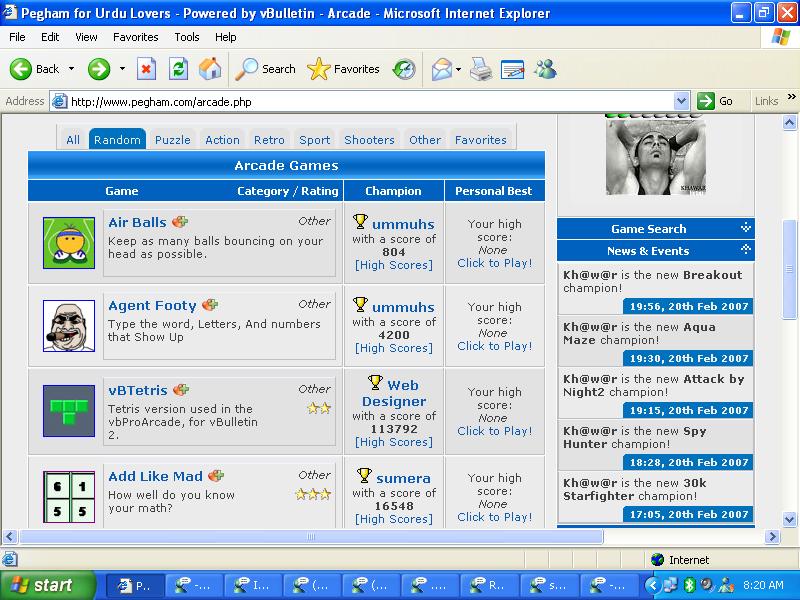Image resolution: width=800 pixels, height=600 pixels.
Task: Click the Bluetooth tray icon
Action: click(x=690, y=585)
